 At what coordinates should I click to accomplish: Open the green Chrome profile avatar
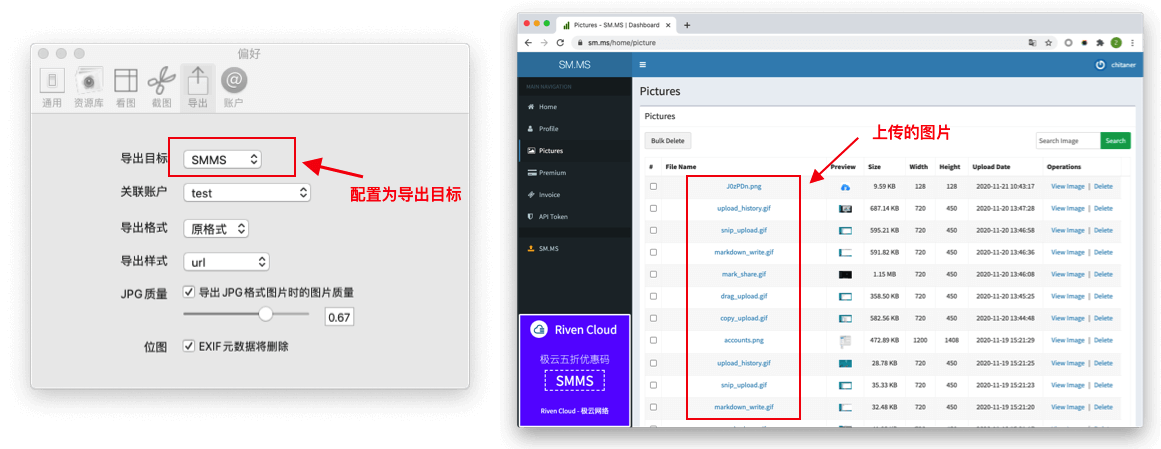[x=1116, y=43]
